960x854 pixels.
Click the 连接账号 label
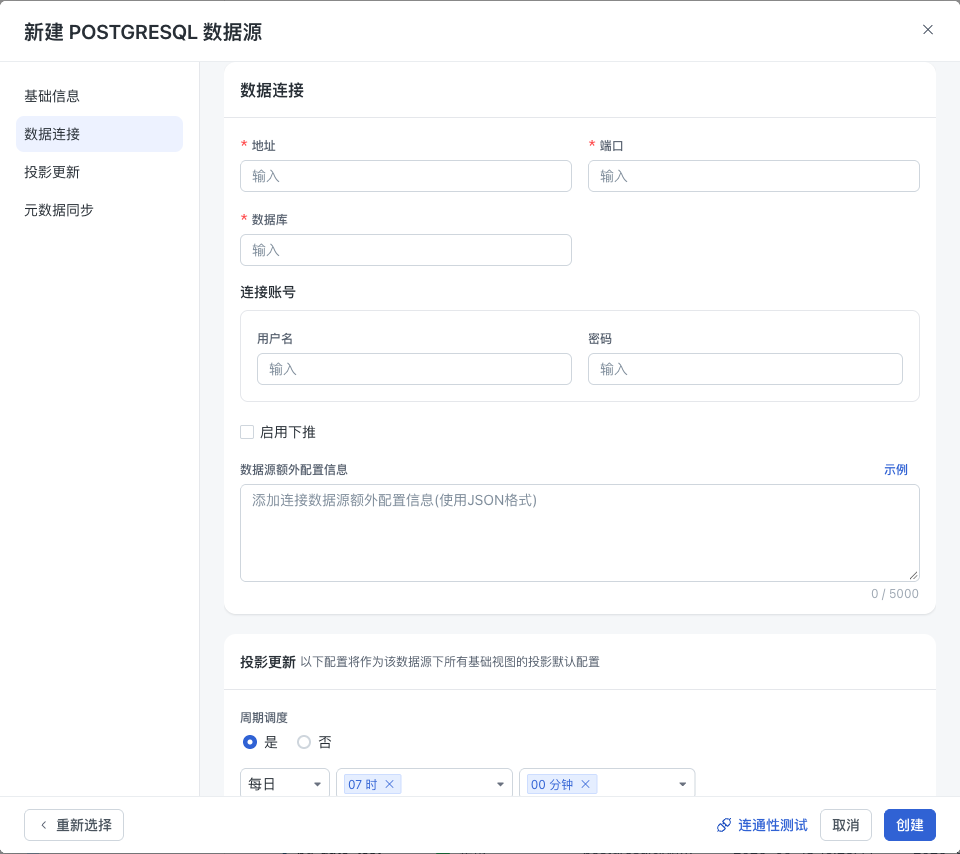[x=268, y=292]
